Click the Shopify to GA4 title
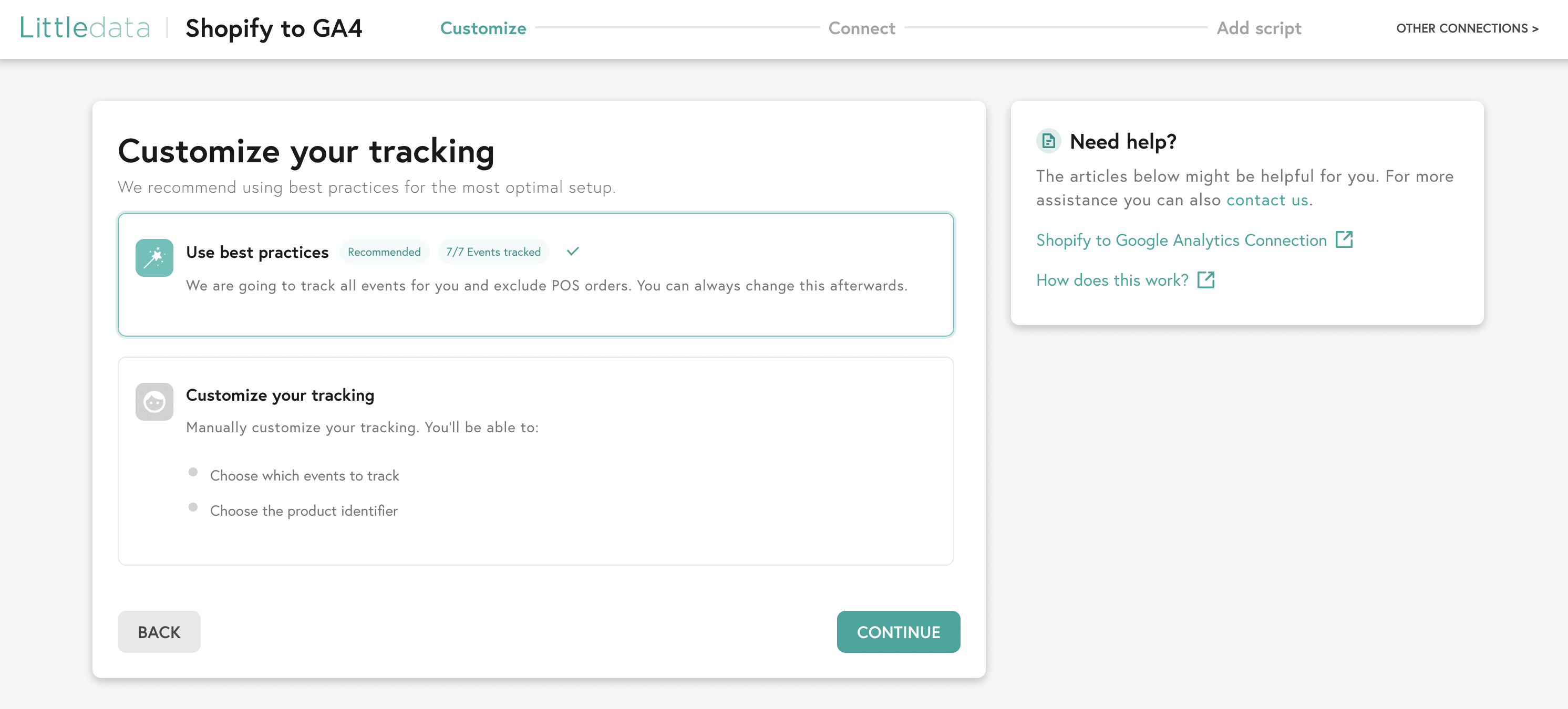 click(x=274, y=28)
